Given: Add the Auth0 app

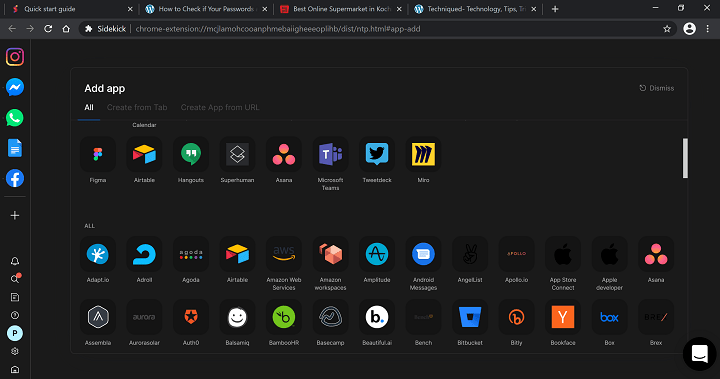Looking at the screenshot, I should click(191, 317).
